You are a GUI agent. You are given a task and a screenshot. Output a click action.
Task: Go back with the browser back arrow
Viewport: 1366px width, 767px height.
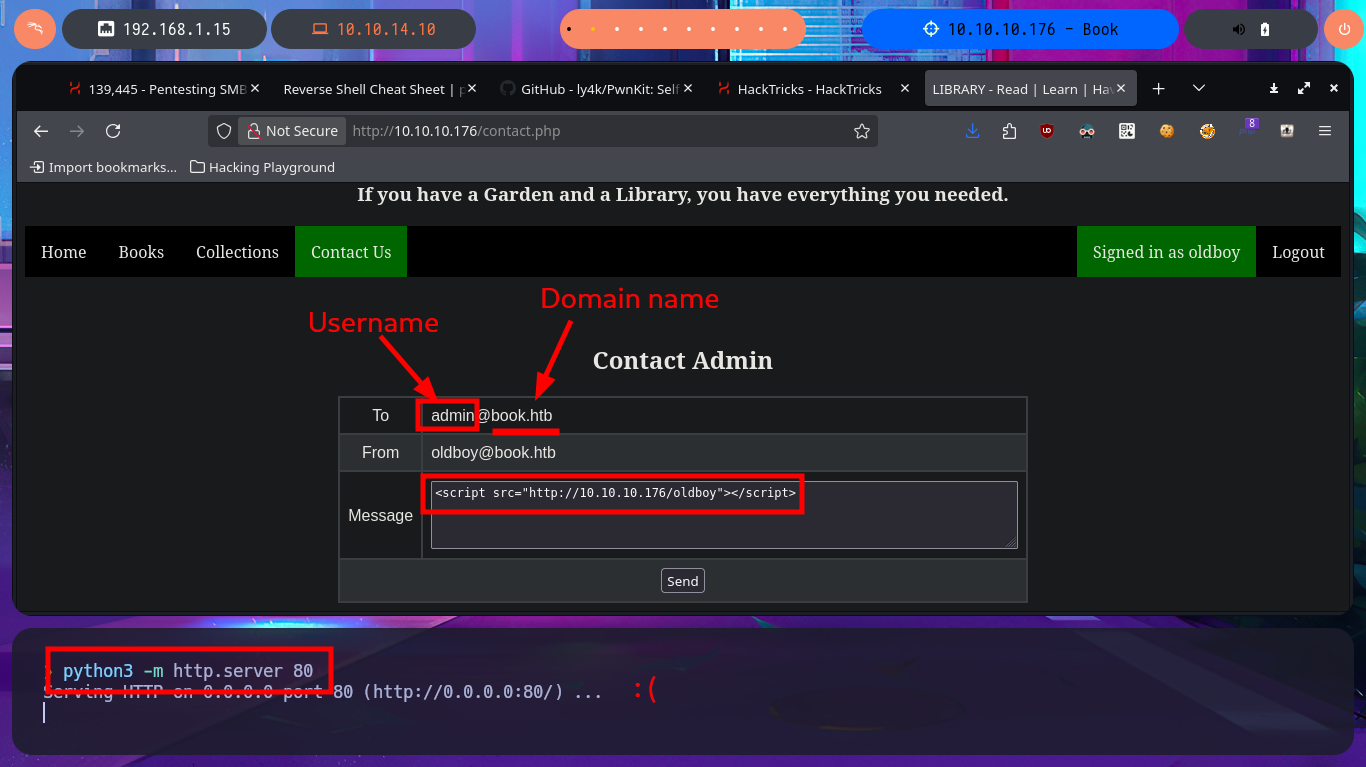[x=41, y=131]
